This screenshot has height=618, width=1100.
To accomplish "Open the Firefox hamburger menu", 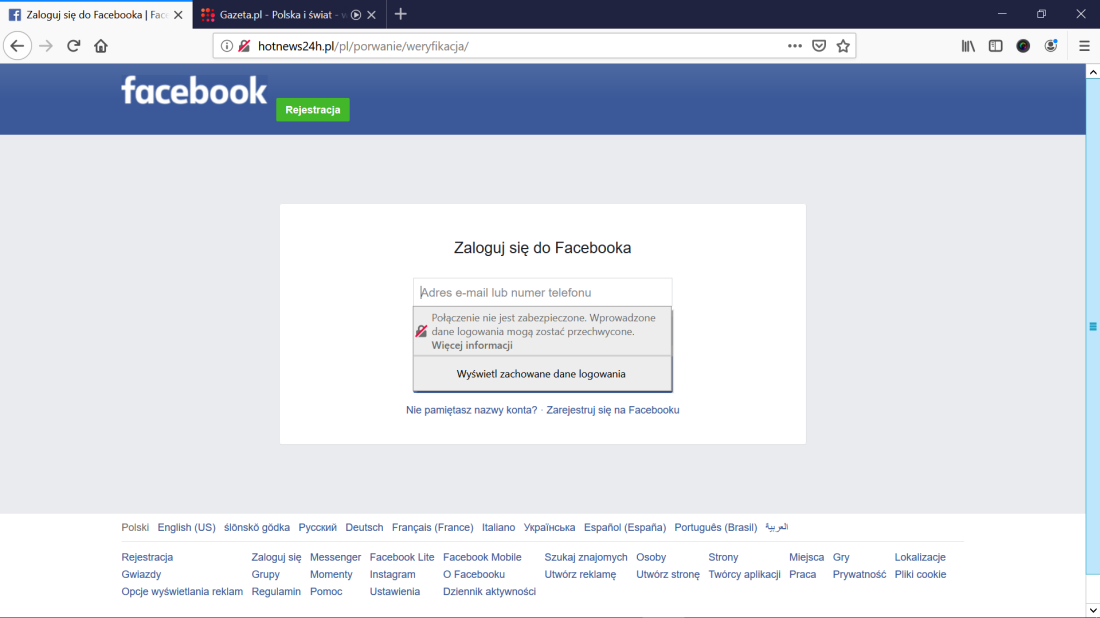I will (x=1084, y=46).
